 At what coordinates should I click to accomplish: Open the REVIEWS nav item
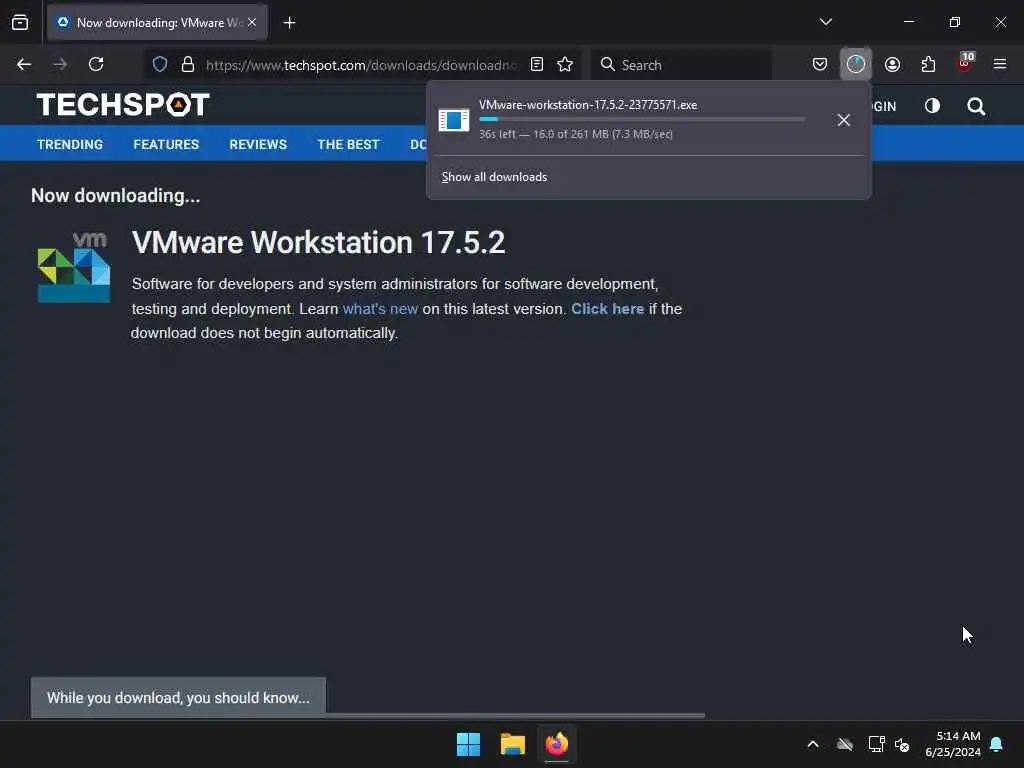click(258, 144)
